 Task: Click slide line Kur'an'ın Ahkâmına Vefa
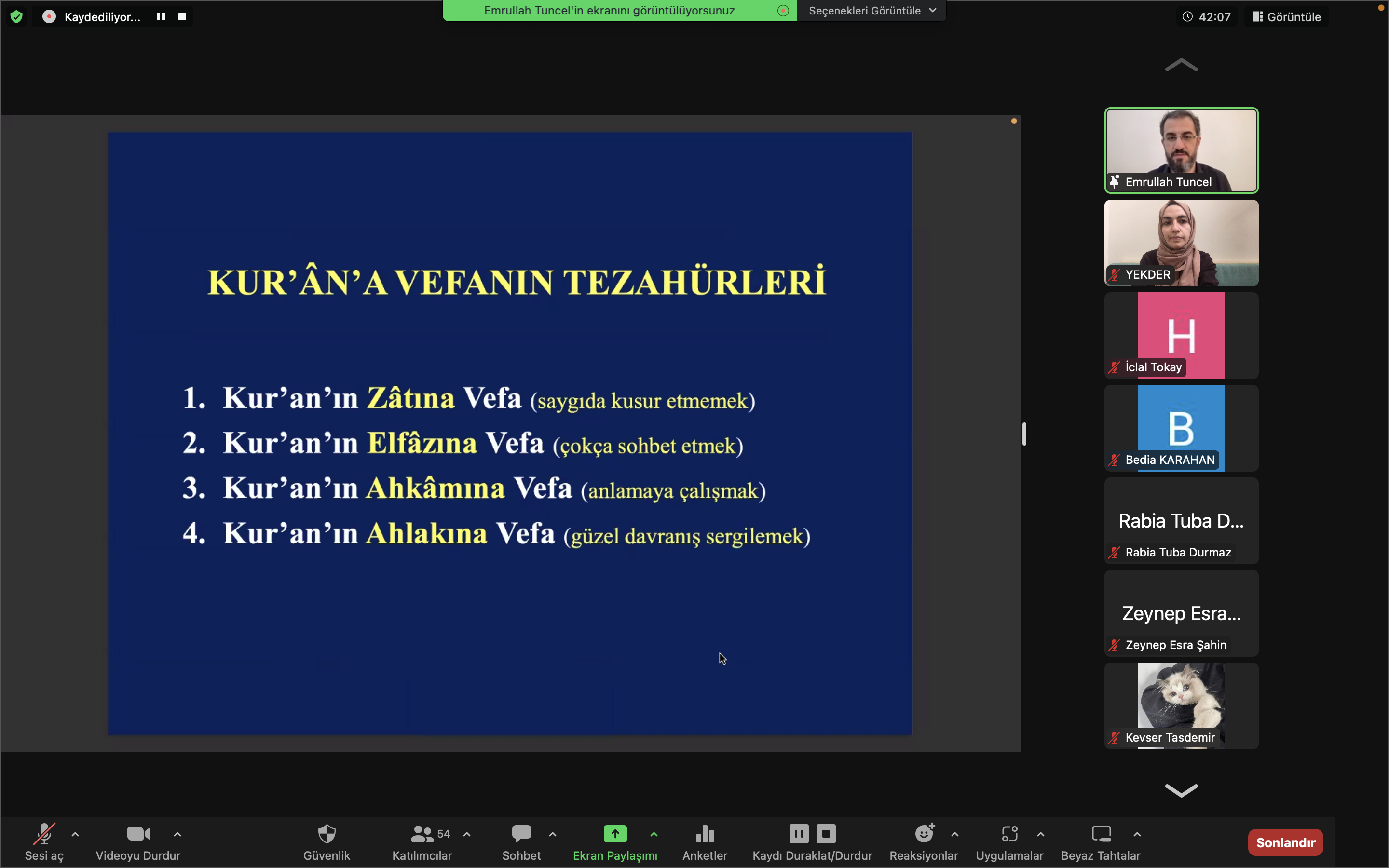[x=474, y=488]
